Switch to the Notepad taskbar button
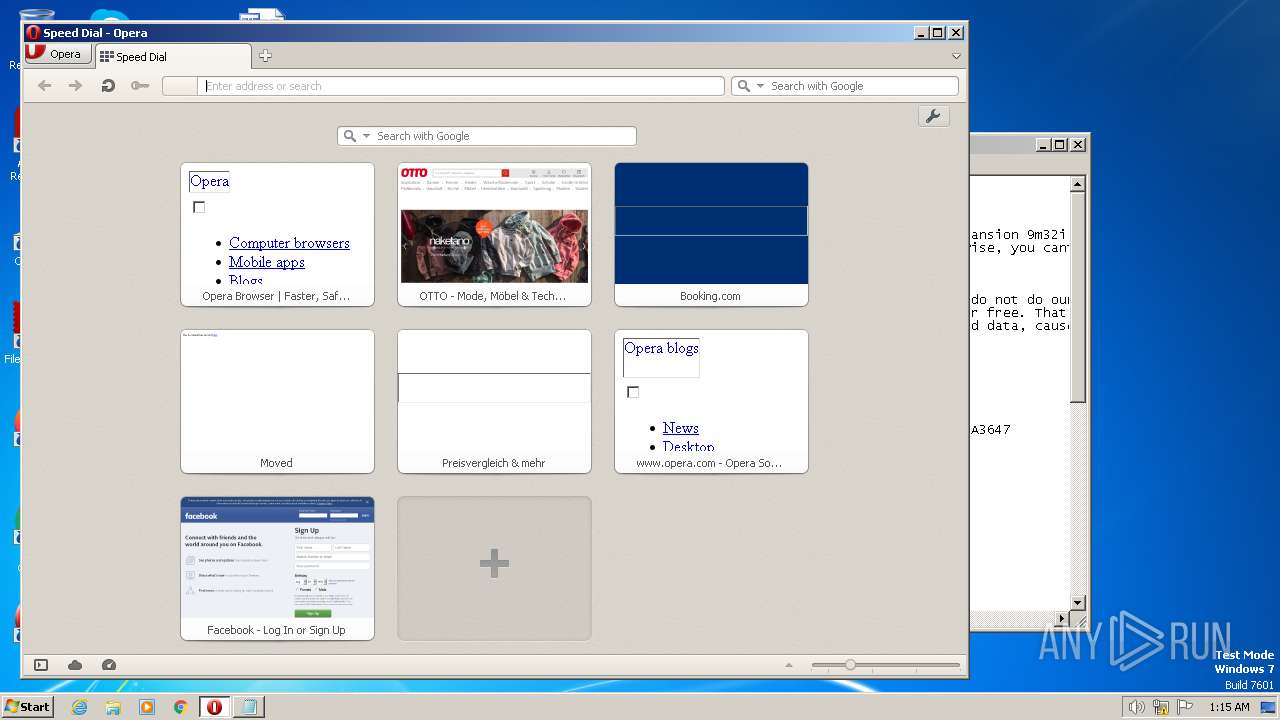 tap(248, 707)
